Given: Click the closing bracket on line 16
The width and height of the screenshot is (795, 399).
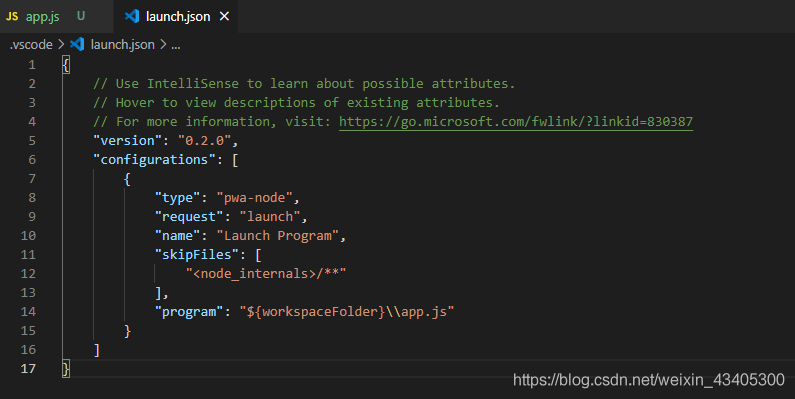Looking at the screenshot, I should tap(96, 350).
